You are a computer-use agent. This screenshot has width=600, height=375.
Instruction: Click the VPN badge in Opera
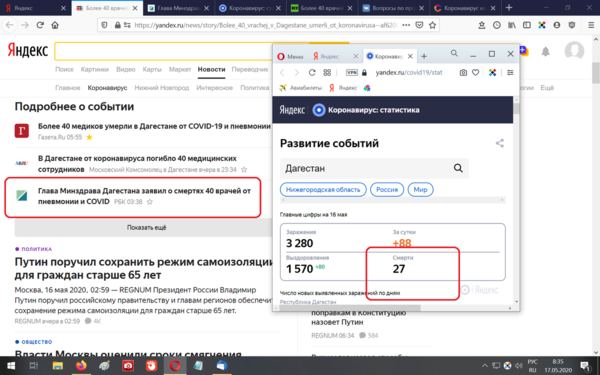tap(351, 72)
